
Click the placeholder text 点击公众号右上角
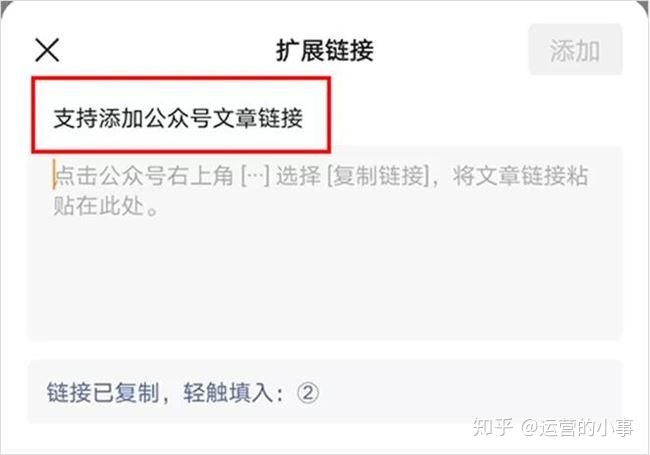point(143,175)
